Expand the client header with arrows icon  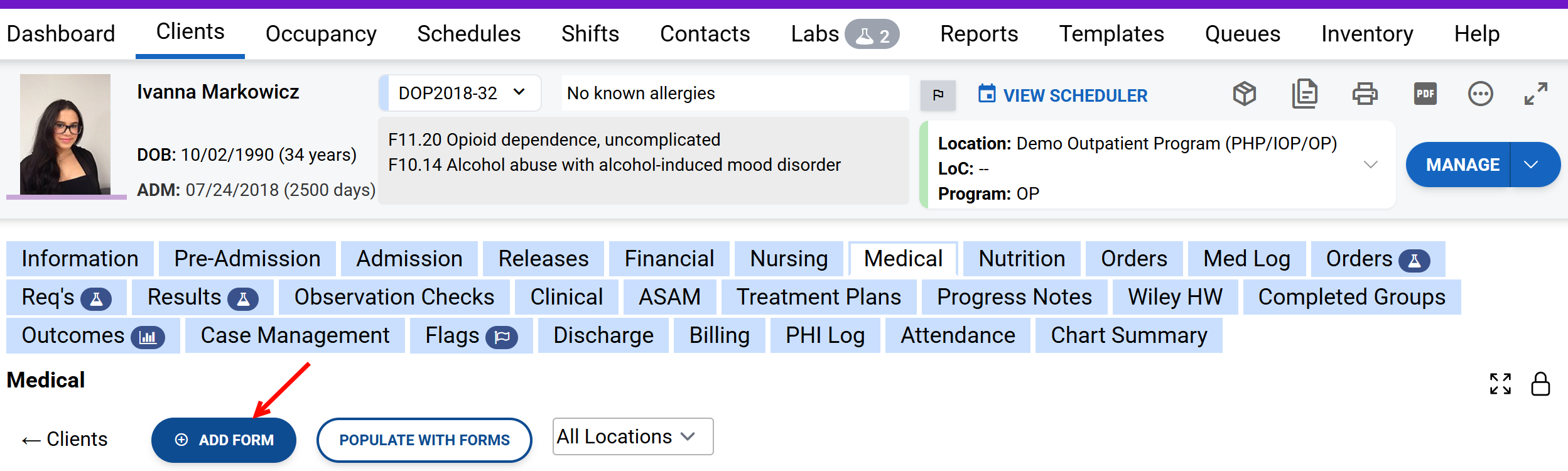pos(1535,94)
